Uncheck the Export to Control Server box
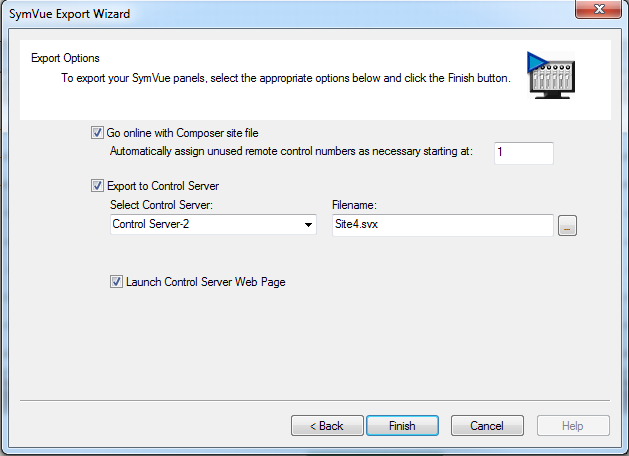Screen dimensions: 629x456 [x=97, y=186]
